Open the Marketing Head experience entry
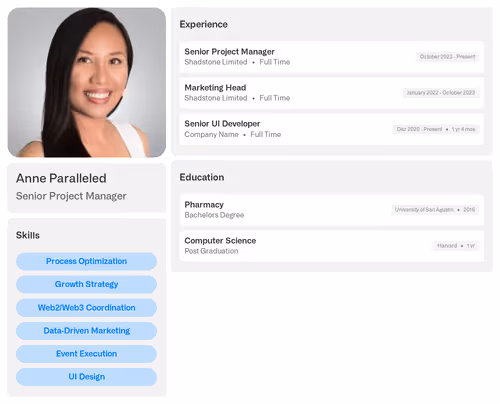500x404 pixels. coord(332,93)
